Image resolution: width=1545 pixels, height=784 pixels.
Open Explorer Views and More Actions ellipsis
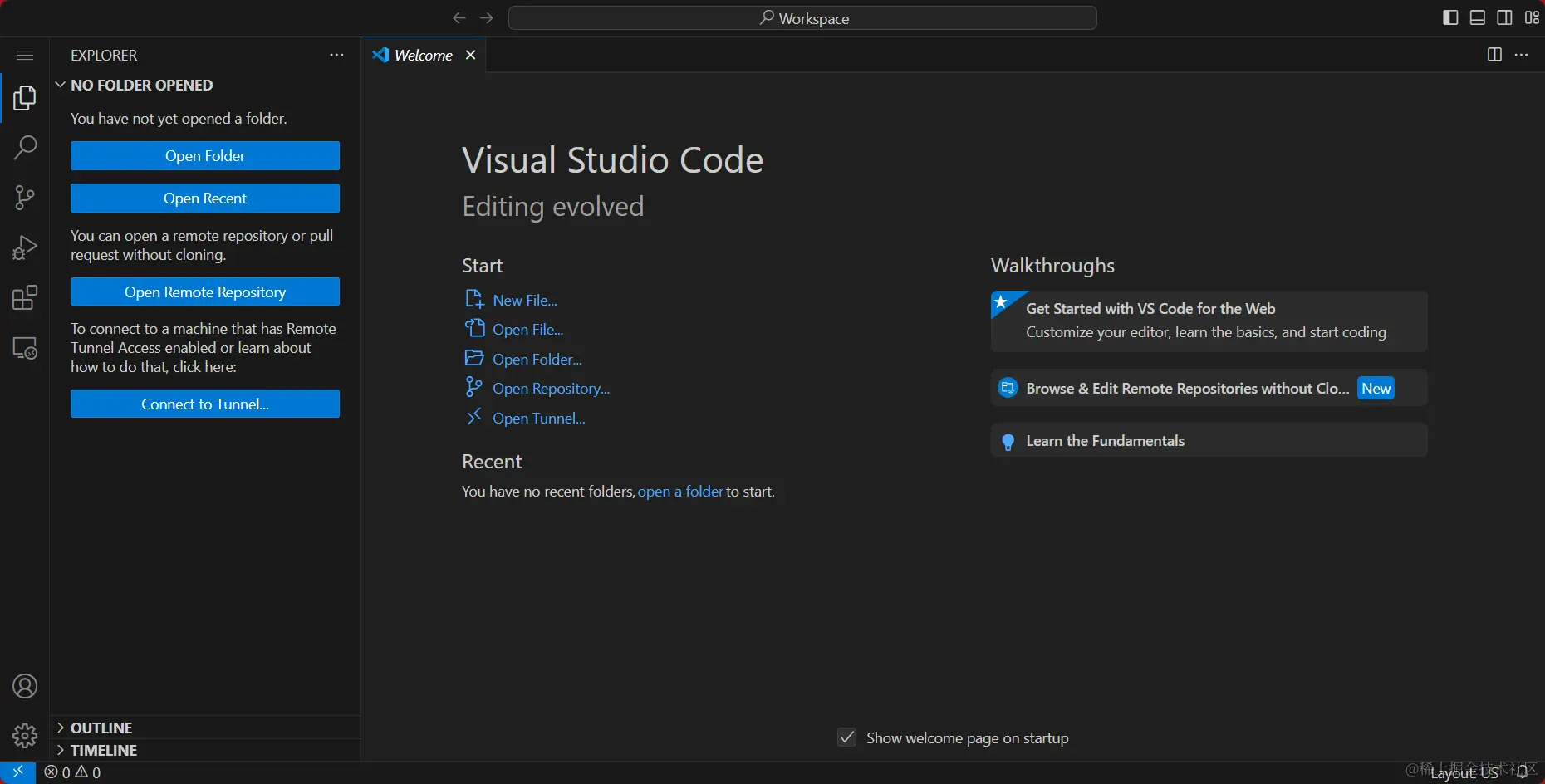pyautogui.click(x=336, y=55)
